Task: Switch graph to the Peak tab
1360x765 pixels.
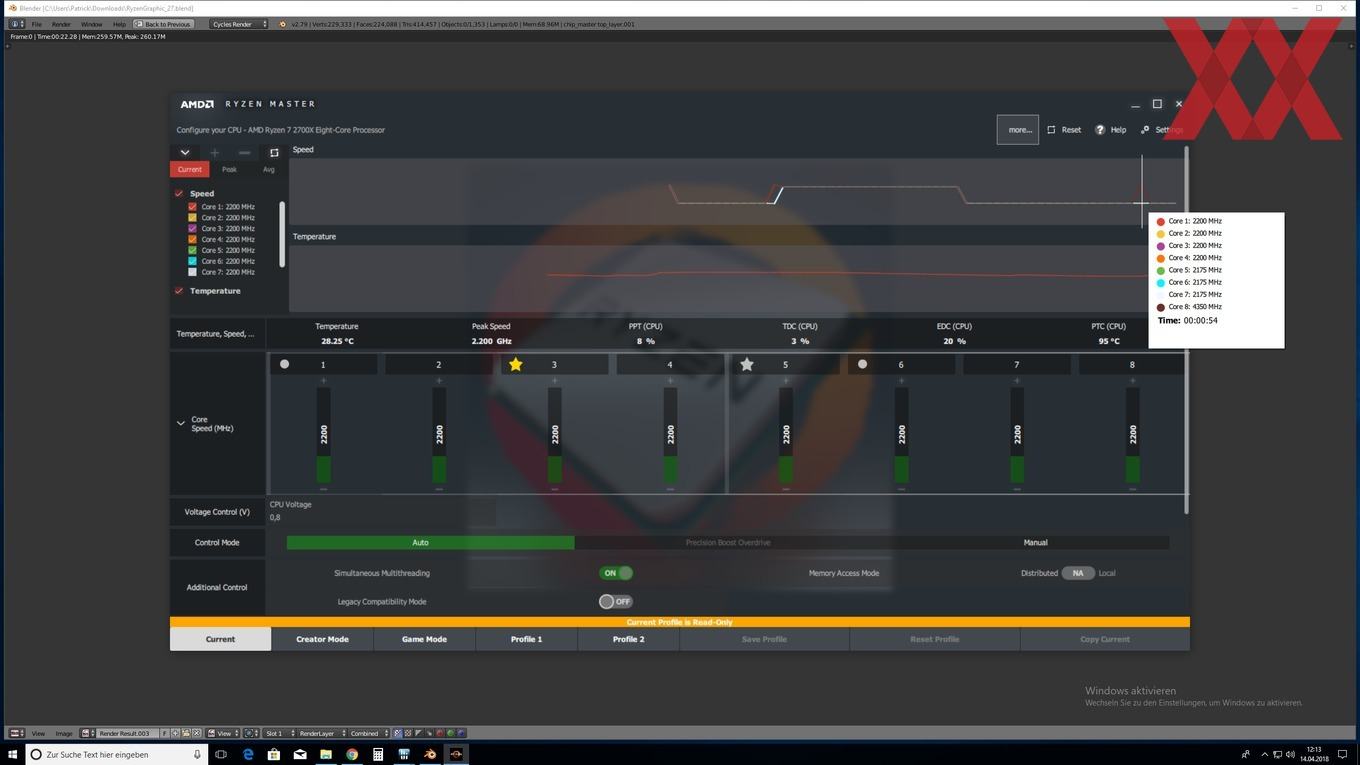Action: click(x=229, y=169)
